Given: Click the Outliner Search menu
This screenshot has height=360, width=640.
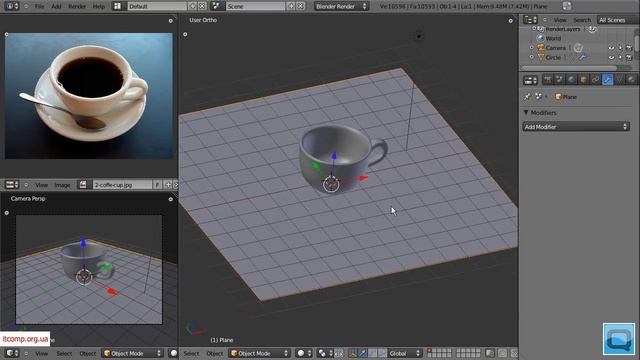Looking at the screenshot, I should click(582, 20).
